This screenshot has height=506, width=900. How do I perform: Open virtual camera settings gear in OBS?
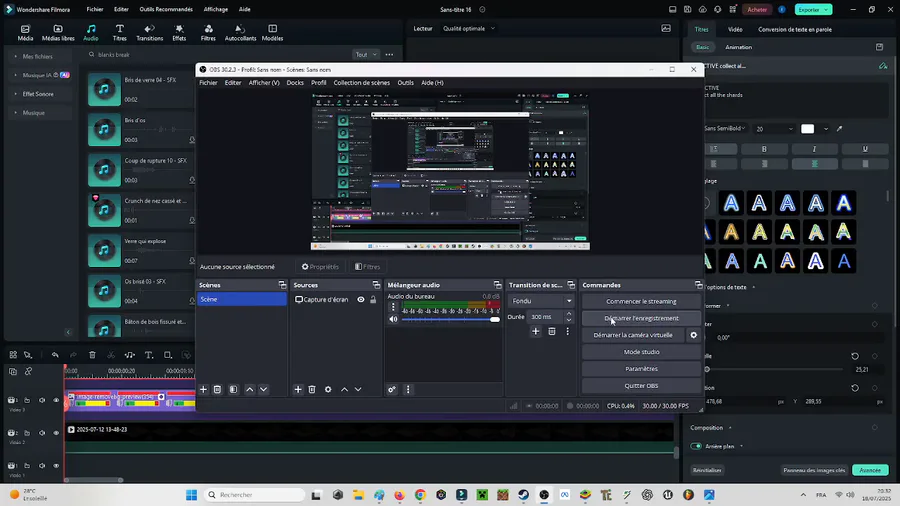pos(693,335)
